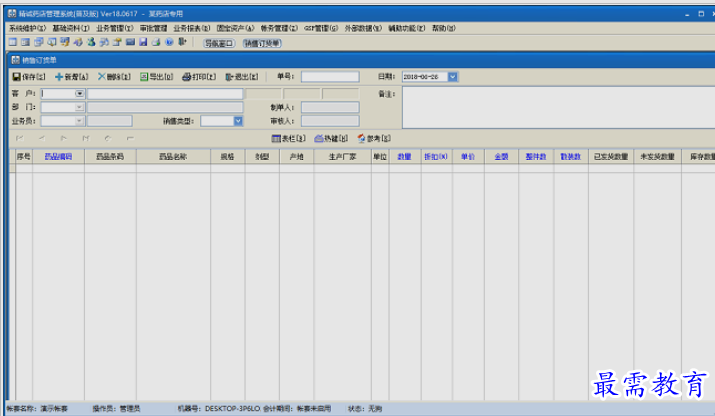Click the 生产厂家 column header

coord(342,156)
